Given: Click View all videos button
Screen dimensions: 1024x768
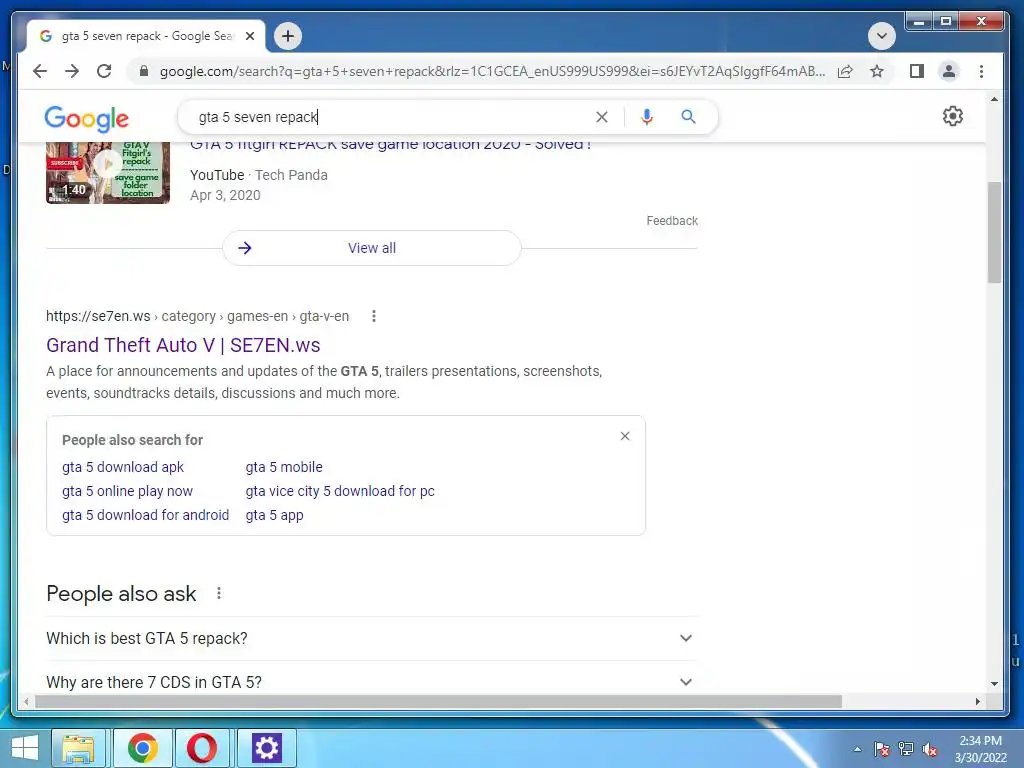Looking at the screenshot, I should pyautogui.click(x=372, y=248).
